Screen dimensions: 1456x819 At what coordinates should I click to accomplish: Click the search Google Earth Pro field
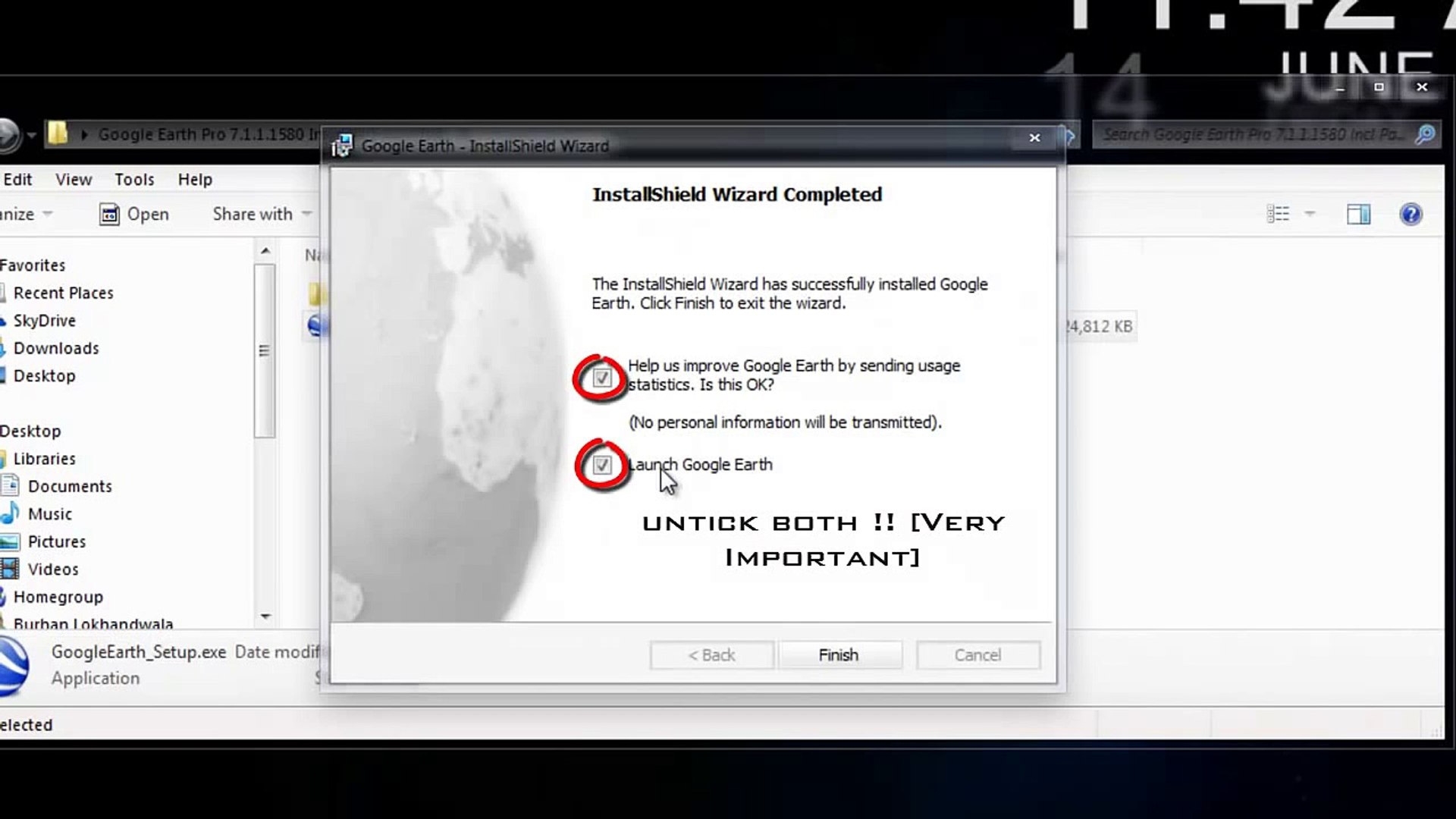1251,135
